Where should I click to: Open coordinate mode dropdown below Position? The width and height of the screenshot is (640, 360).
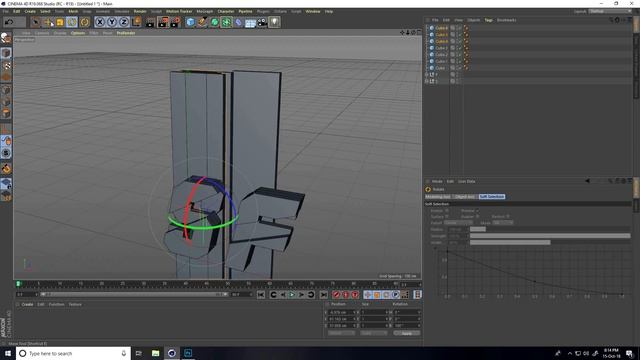click(x=341, y=333)
